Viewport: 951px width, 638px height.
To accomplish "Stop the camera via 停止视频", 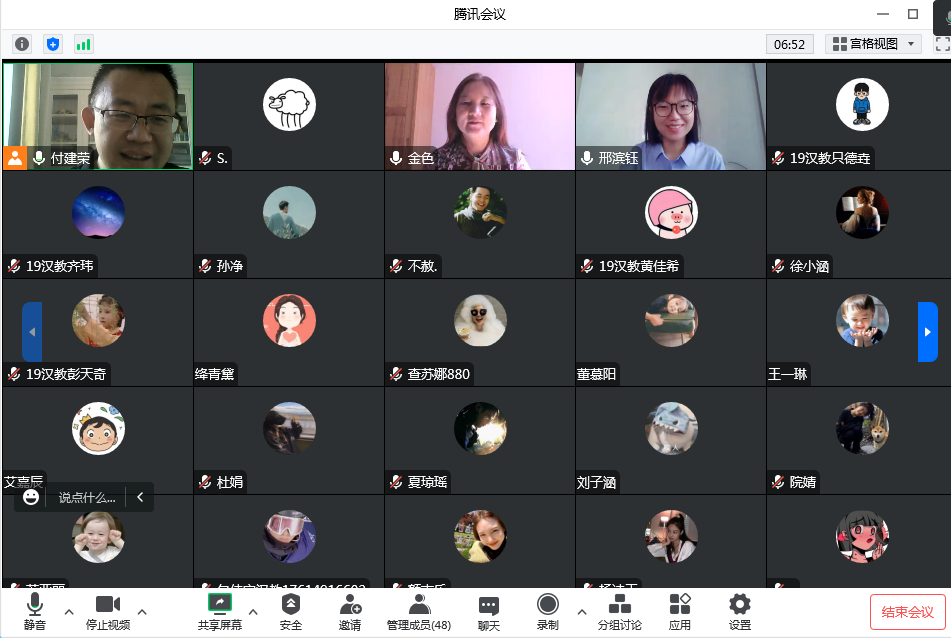I will pos(107,610).
